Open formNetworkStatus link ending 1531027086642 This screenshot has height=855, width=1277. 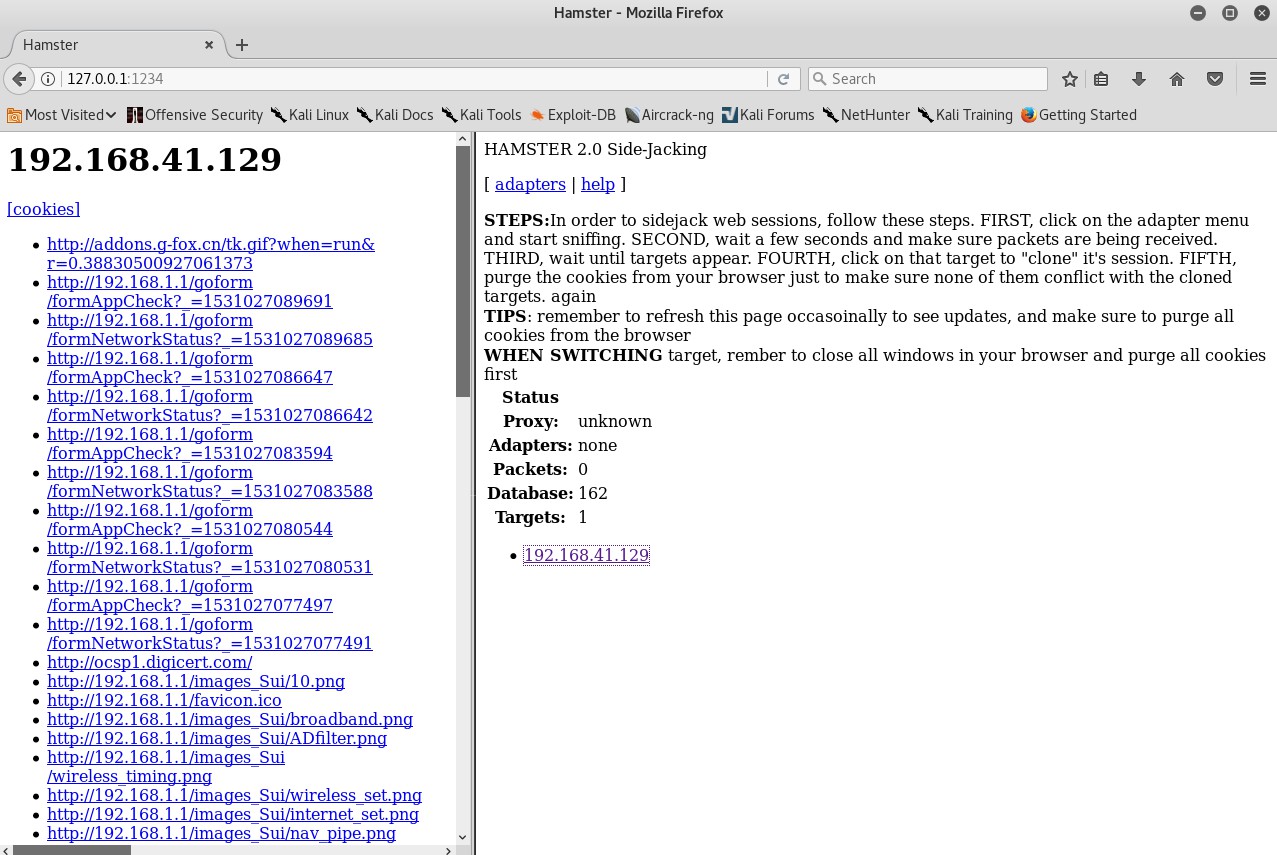pos(210,406)
